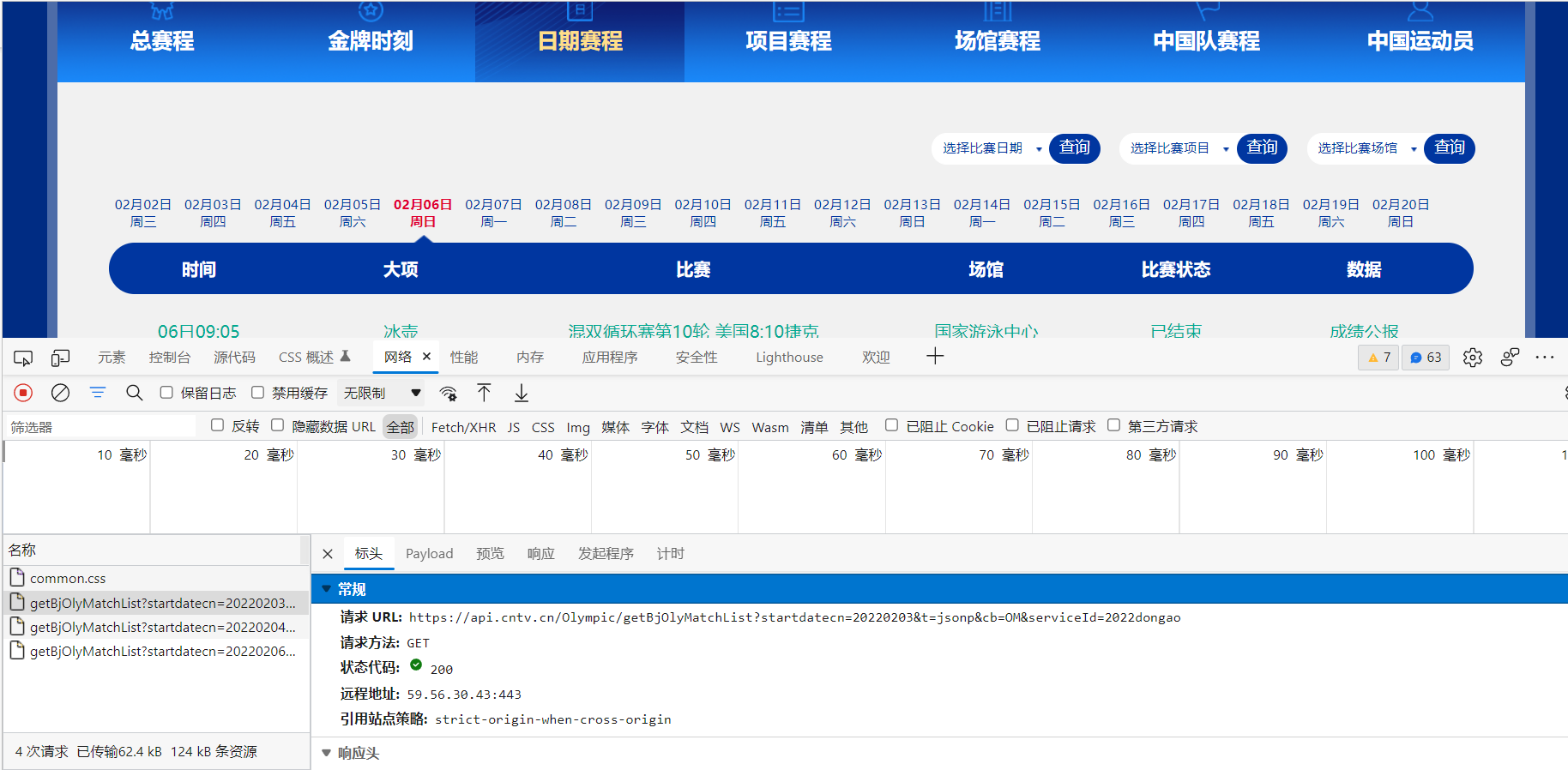Open 选择比赛项目 dropdown
The width and height of the screenshot is (1568, 770).
1179,148
